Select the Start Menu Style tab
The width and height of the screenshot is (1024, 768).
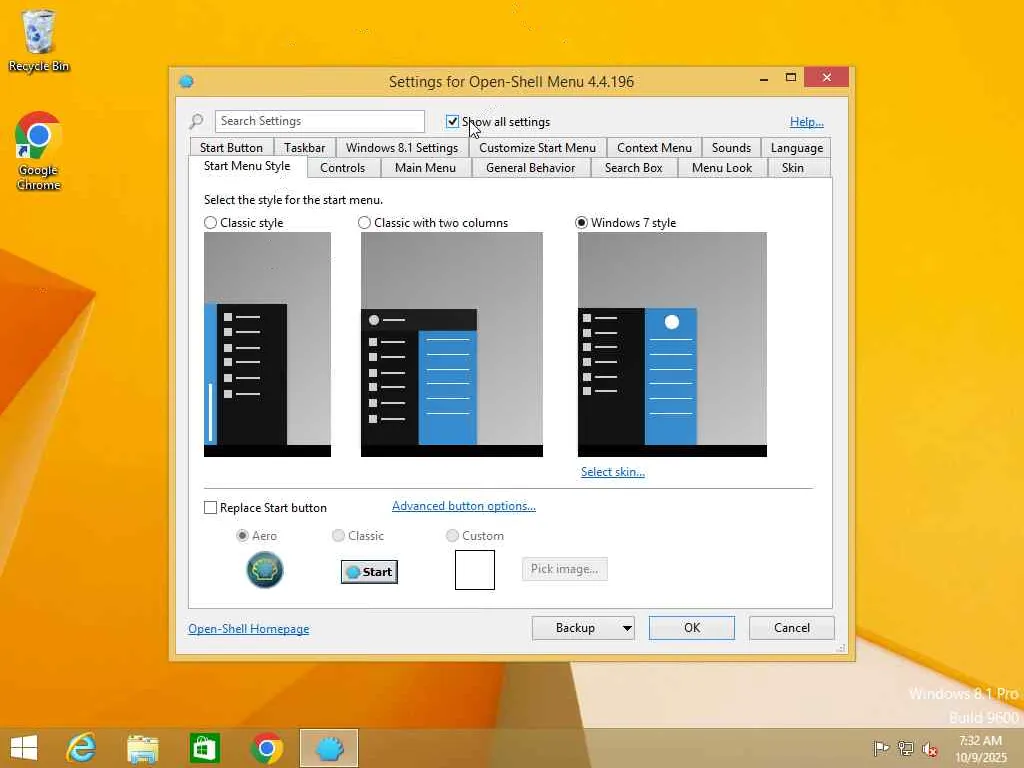pyautogui.click(x=247, y=166)
